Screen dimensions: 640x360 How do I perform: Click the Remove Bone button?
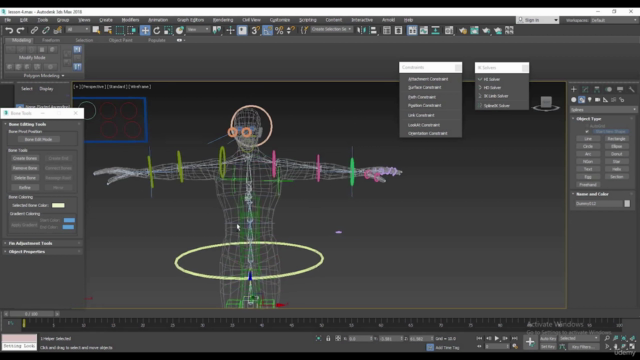25,168
